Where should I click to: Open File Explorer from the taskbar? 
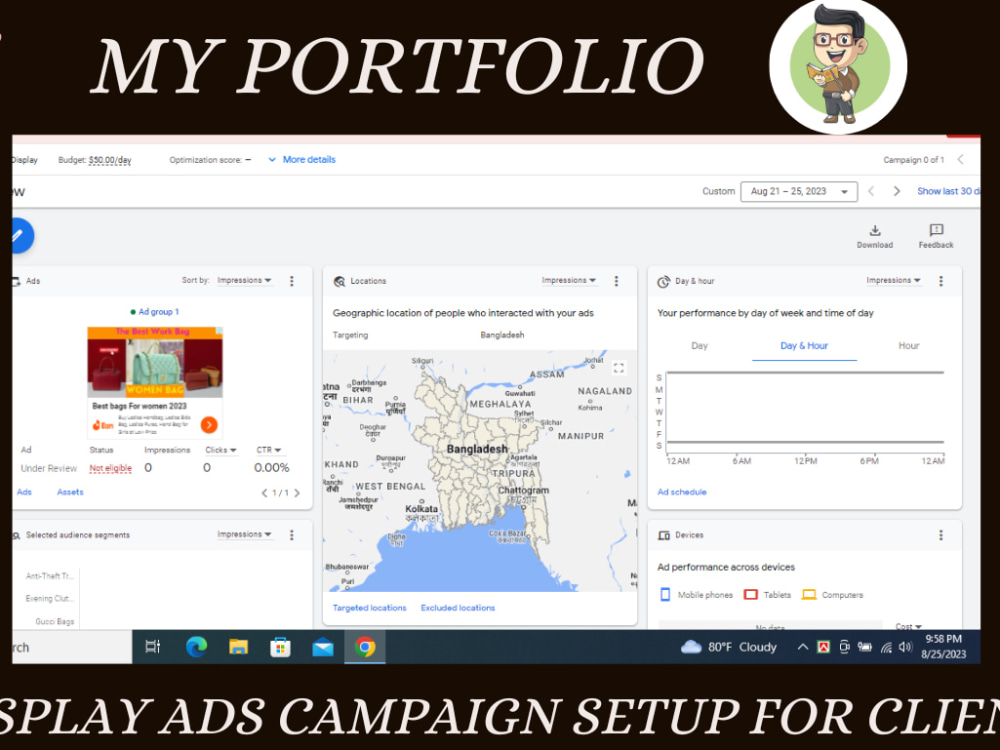tap(238, 647)
